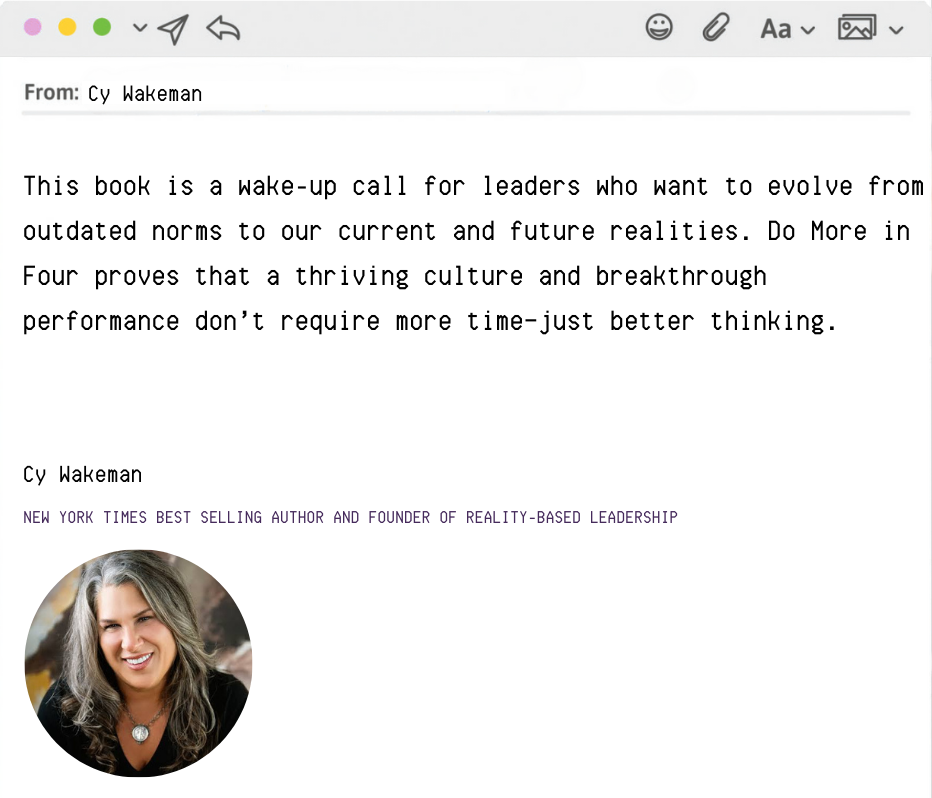Click the Cy Wakeman signature name
This screenshot has width=932, height=798.
[x=83, y=475]
